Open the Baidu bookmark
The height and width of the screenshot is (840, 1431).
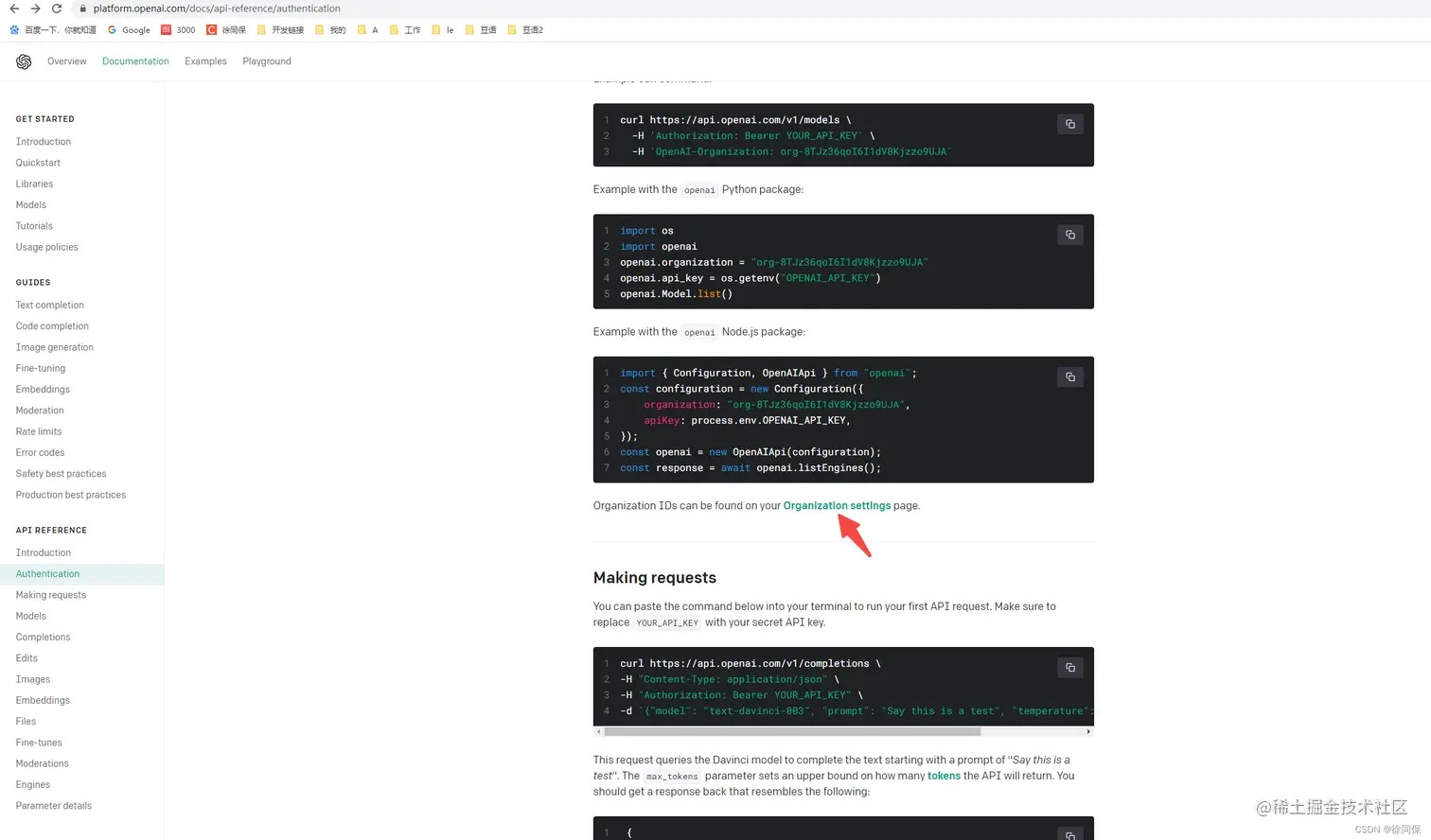(53, 30)
